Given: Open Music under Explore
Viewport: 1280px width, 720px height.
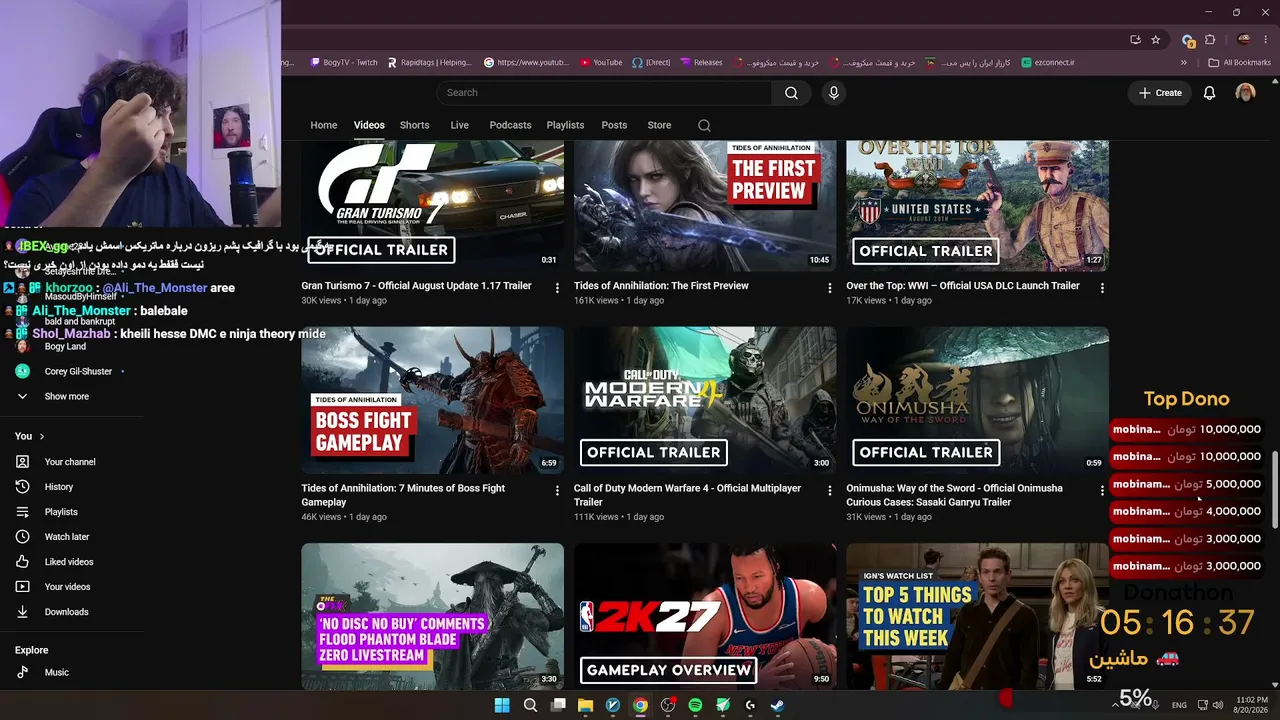Looking at the screenshot, I should (56, 672).
